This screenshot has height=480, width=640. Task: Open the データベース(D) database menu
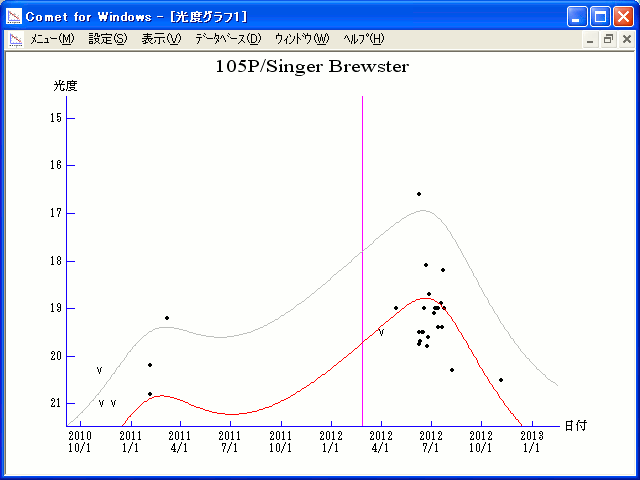(x=228, y=40)
